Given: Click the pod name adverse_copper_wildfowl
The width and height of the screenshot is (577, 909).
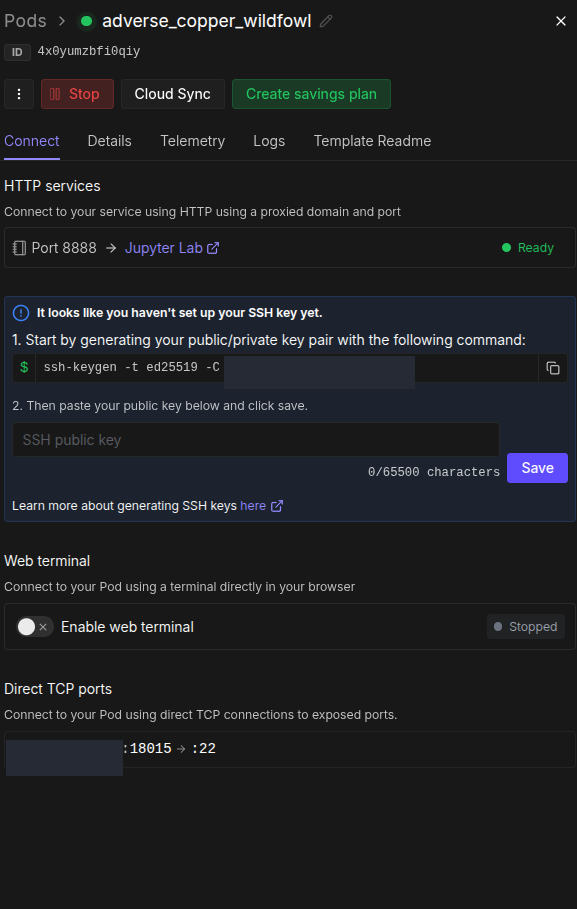Looking at the screenshot, I should [x=206, y=21].
